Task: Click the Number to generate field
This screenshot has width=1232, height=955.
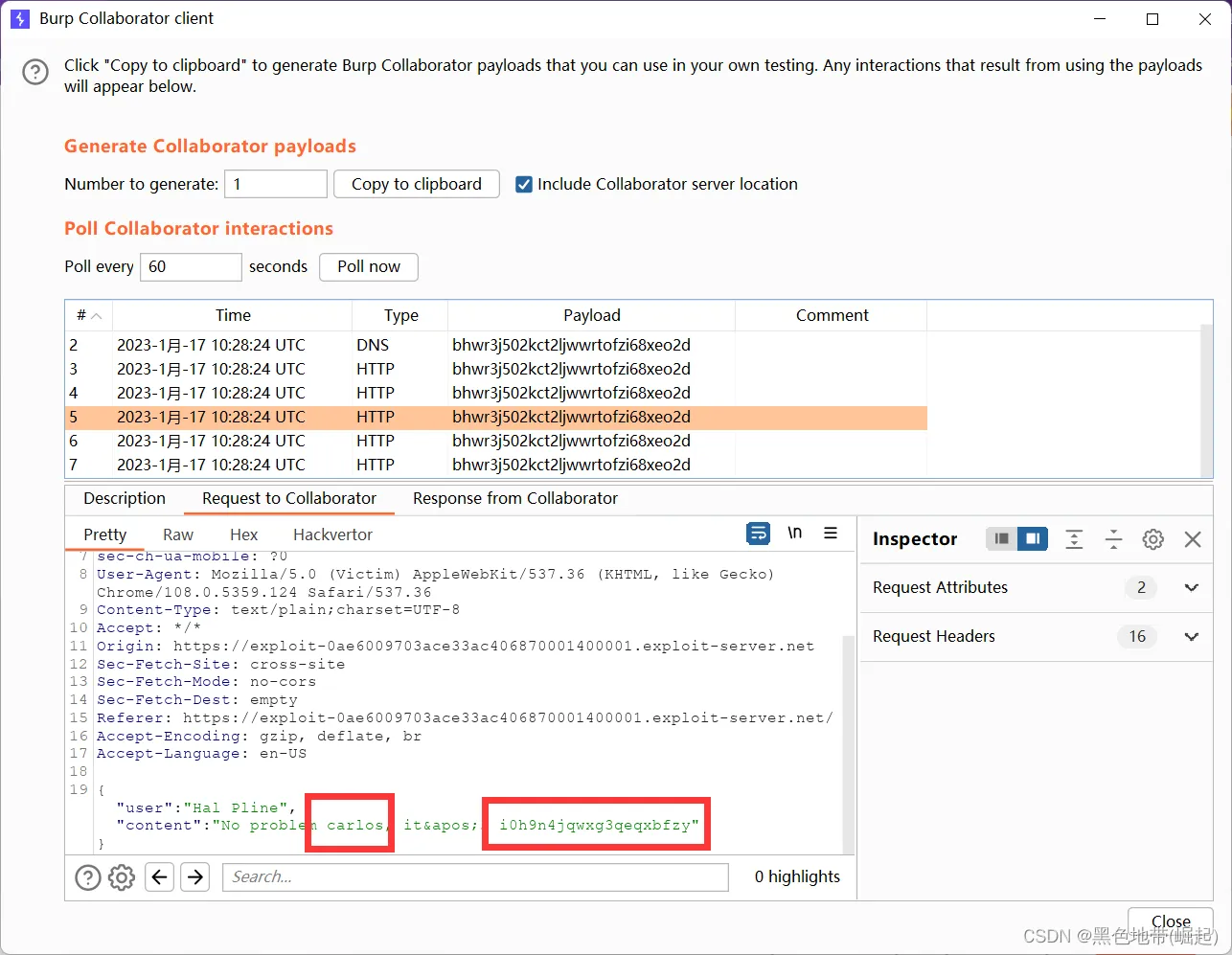Action: click(276, 184)
